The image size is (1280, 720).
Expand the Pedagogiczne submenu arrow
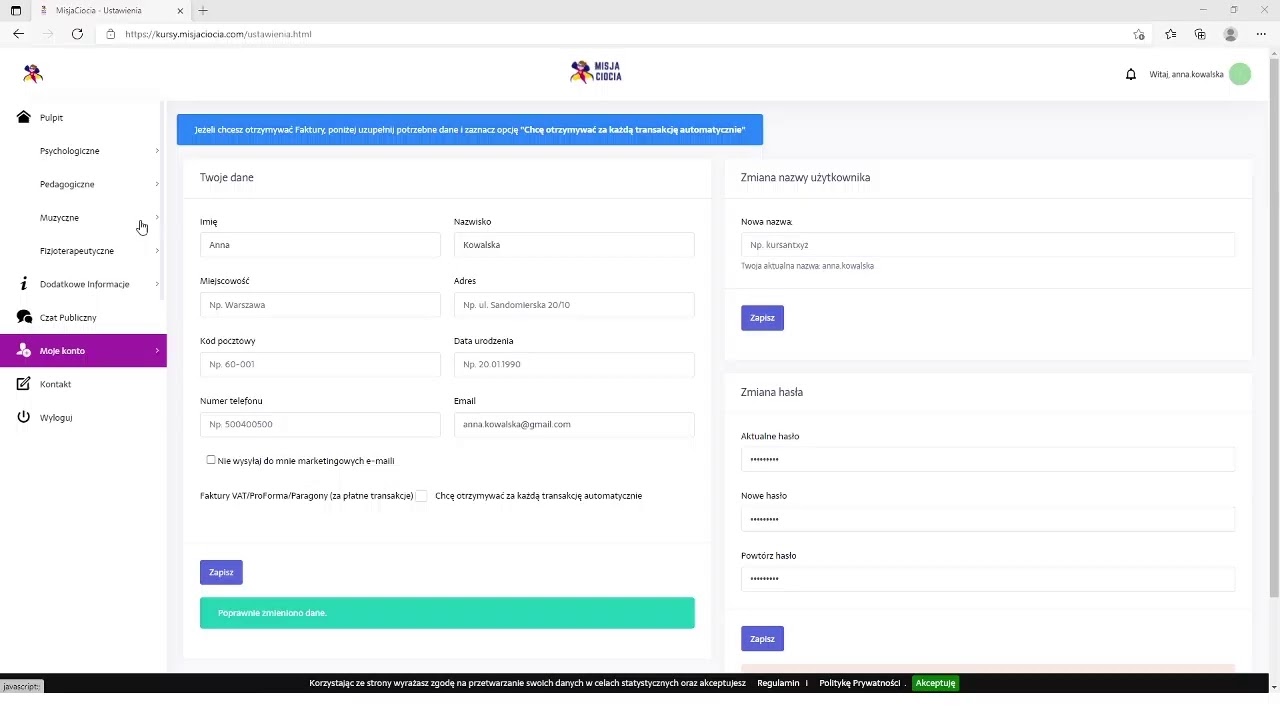click(x=157, y=184)
